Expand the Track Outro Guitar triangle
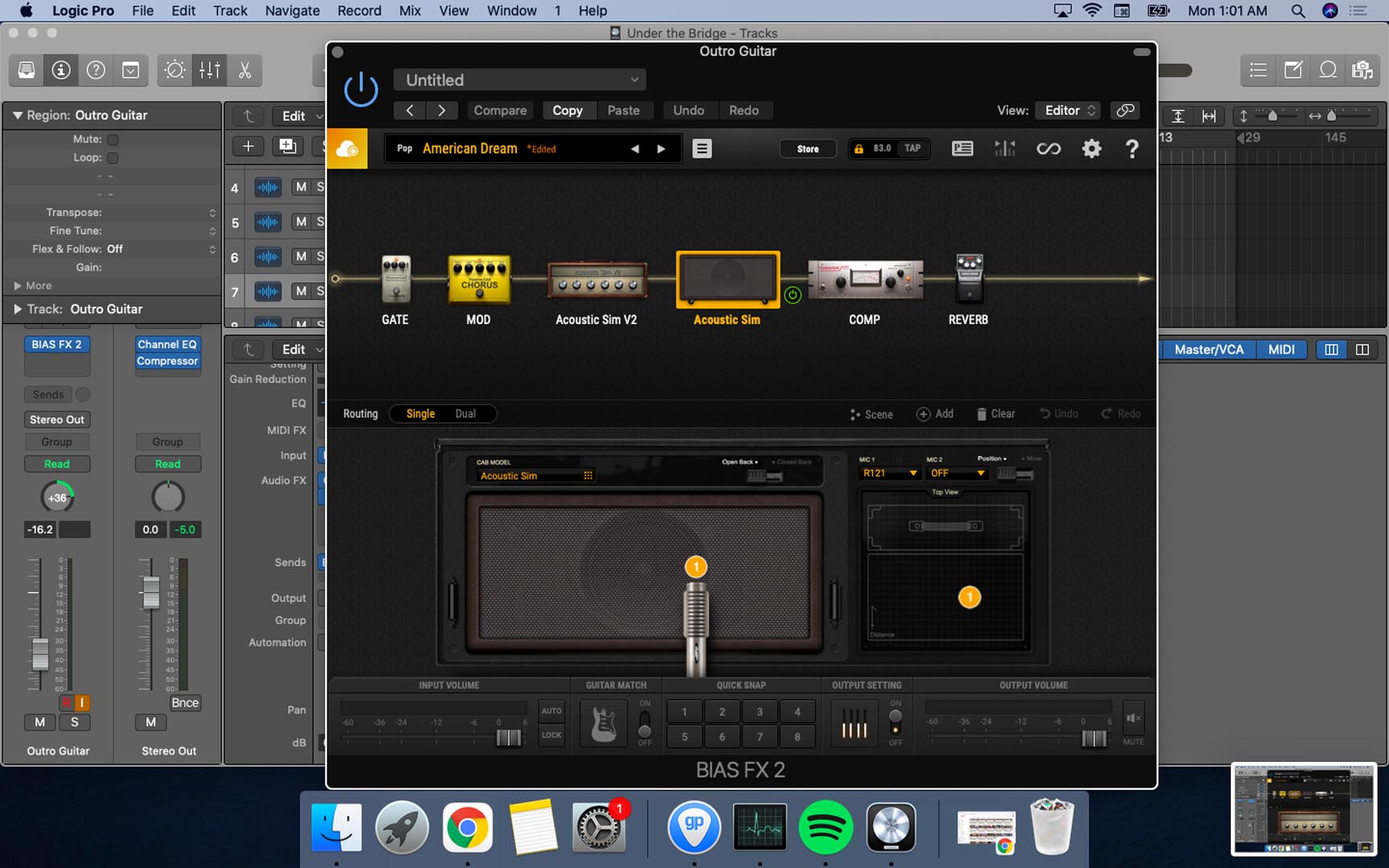Viewport: 1389px width, 868px height. [17, 309]
